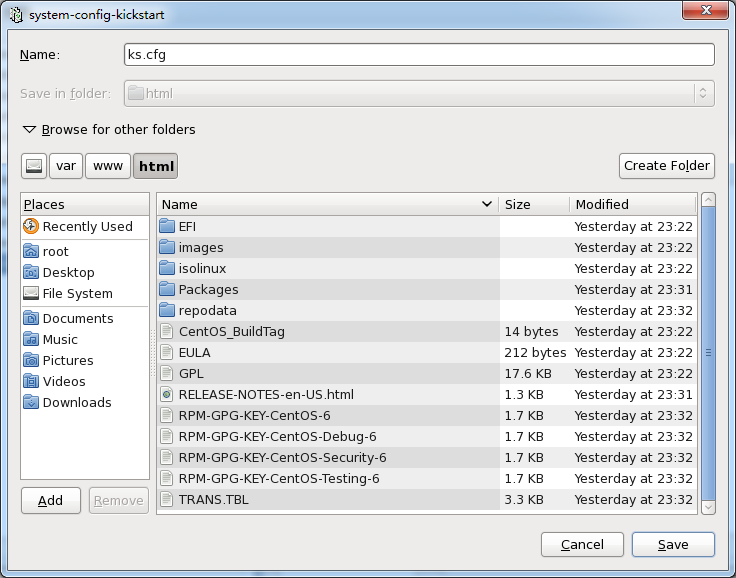The image size is (736, 578).
Task: Add a bookmark with the Add button
Action: click(51, 501)
